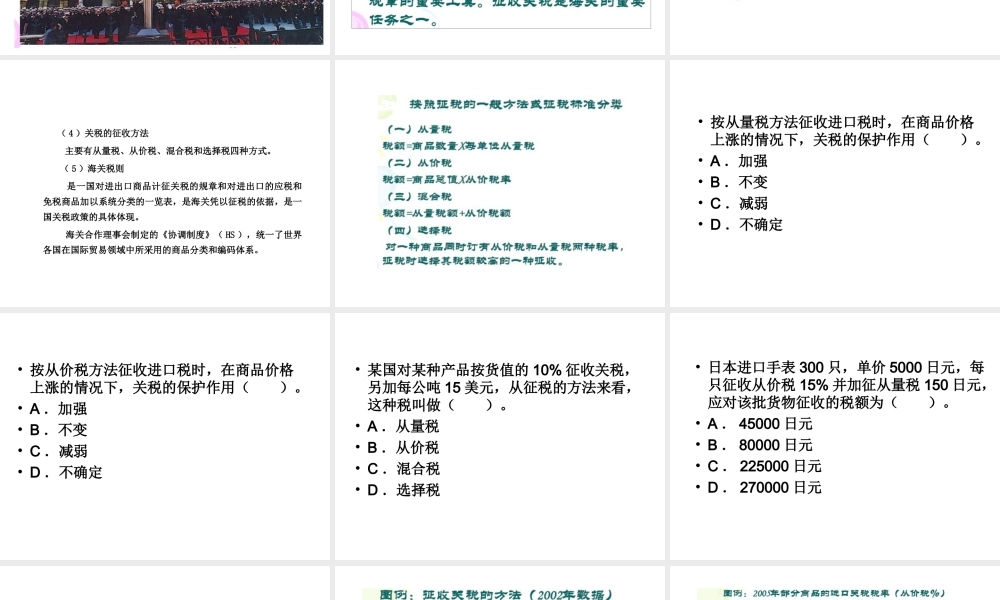
Task: Select answer D．不确定 in the top-right question
Action: [x=735, y=225]
